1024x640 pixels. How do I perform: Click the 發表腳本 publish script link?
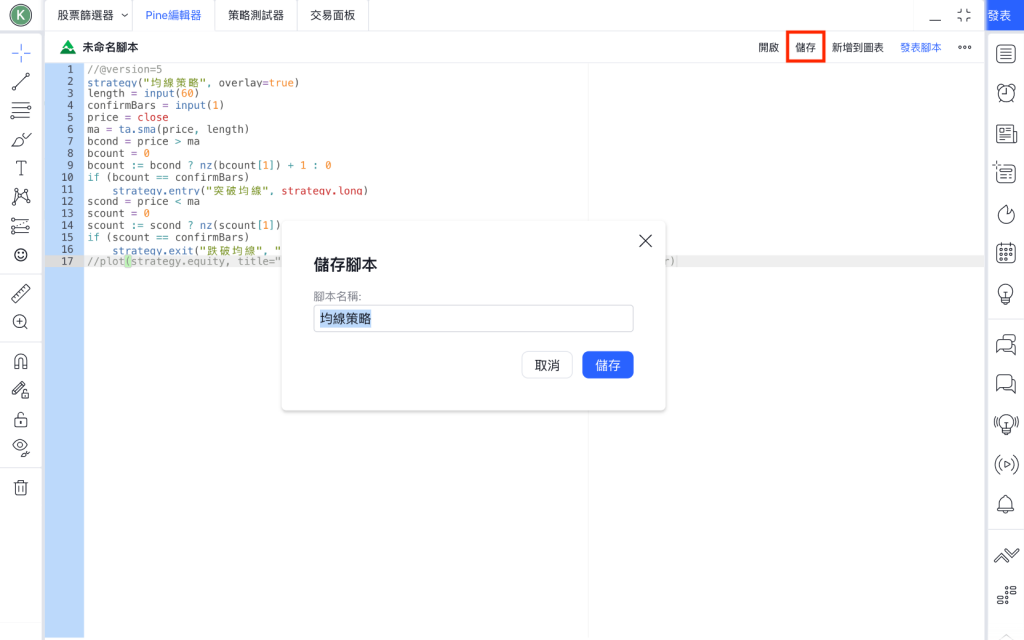click(x=921, y=47)
